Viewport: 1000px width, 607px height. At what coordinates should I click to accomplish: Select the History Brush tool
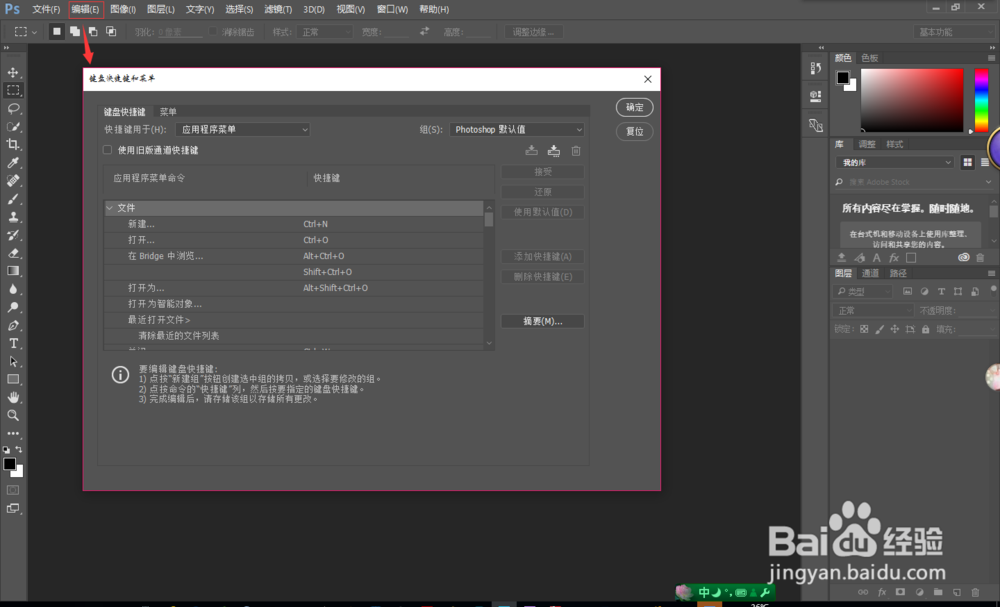[x=13, y=235]
